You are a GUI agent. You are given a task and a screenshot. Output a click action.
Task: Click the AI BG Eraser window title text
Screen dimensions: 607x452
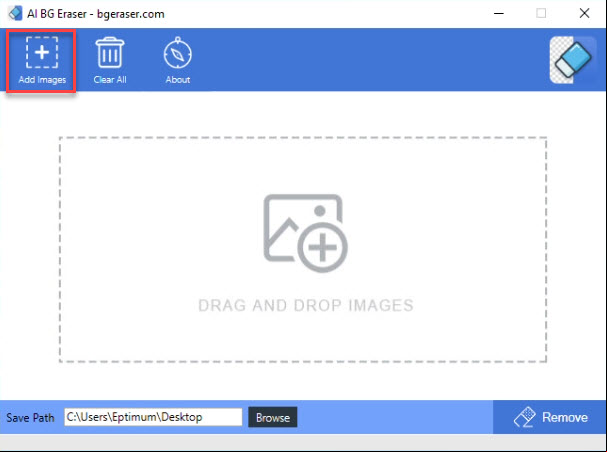pyautogui.click(x=96, y=14)
